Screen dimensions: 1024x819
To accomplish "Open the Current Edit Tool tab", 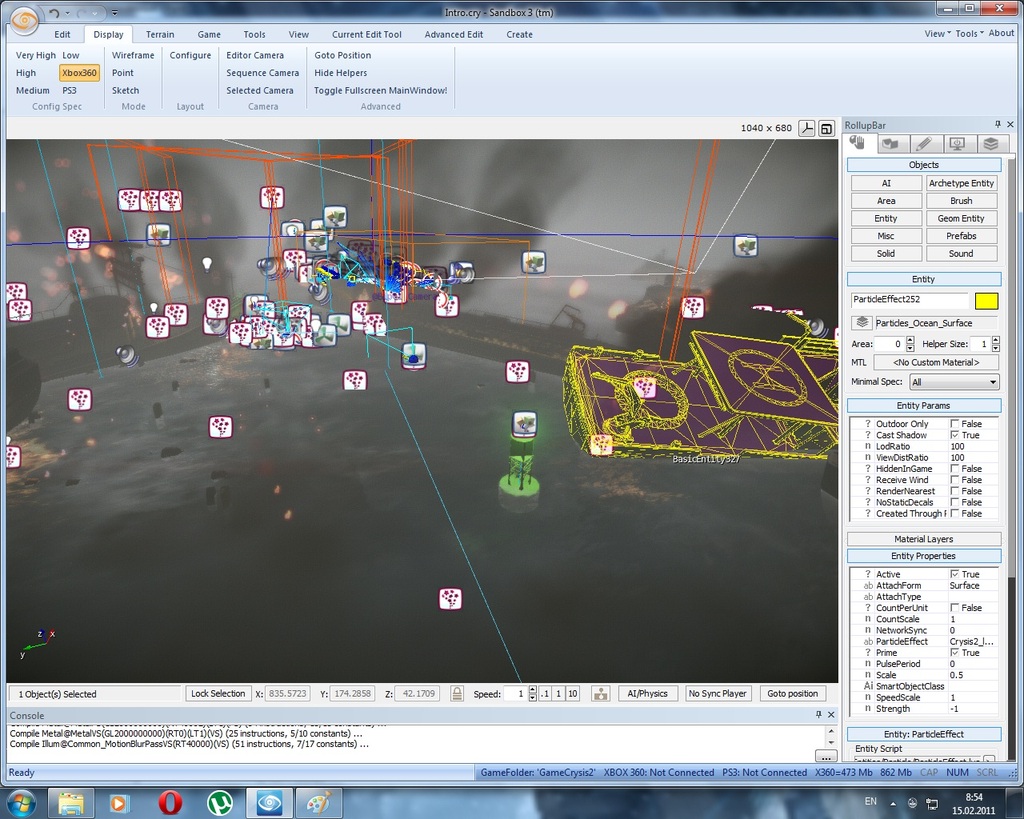I will click(x=366, y=35).
